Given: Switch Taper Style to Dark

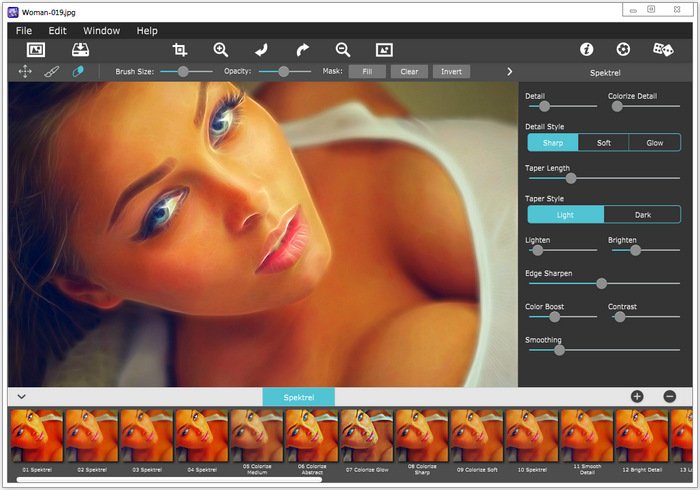Looking at the screenshot, I should tap(642, 215).
